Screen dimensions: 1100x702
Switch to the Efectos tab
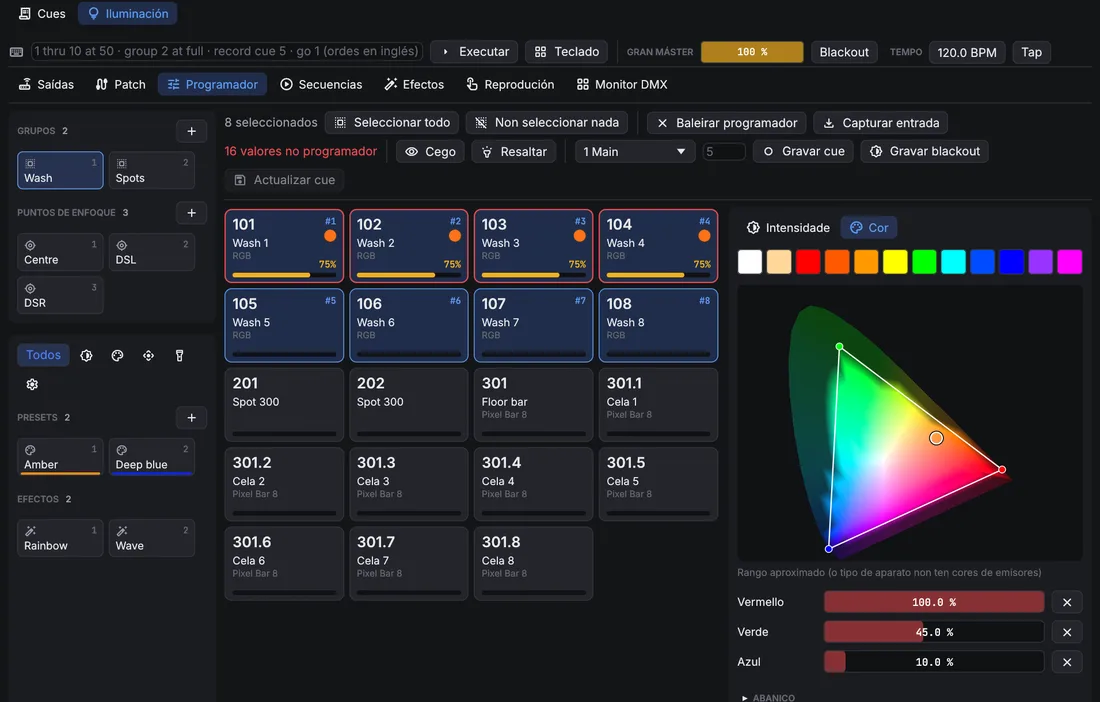point(414,84)
